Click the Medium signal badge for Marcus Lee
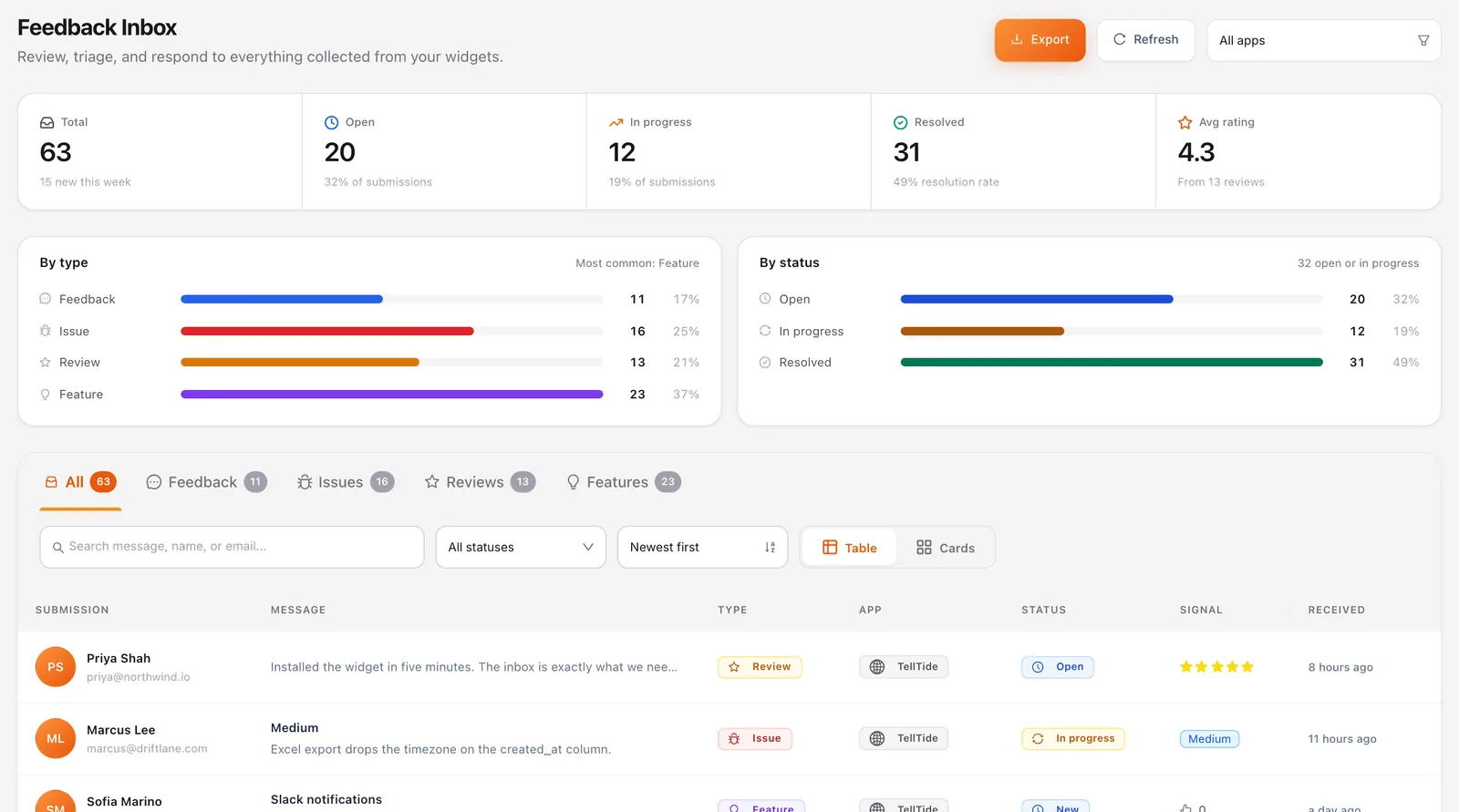Screen dimensions: 1459x812 [x=1209, y=739]
